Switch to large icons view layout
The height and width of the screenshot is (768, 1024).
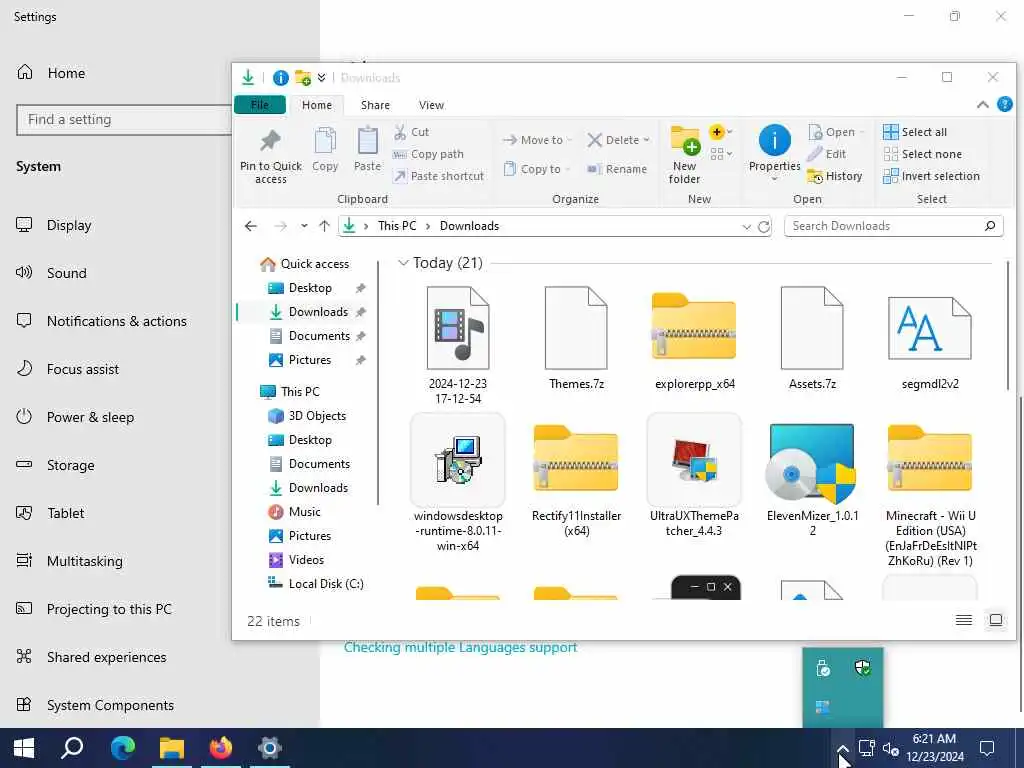click(996, 620)
